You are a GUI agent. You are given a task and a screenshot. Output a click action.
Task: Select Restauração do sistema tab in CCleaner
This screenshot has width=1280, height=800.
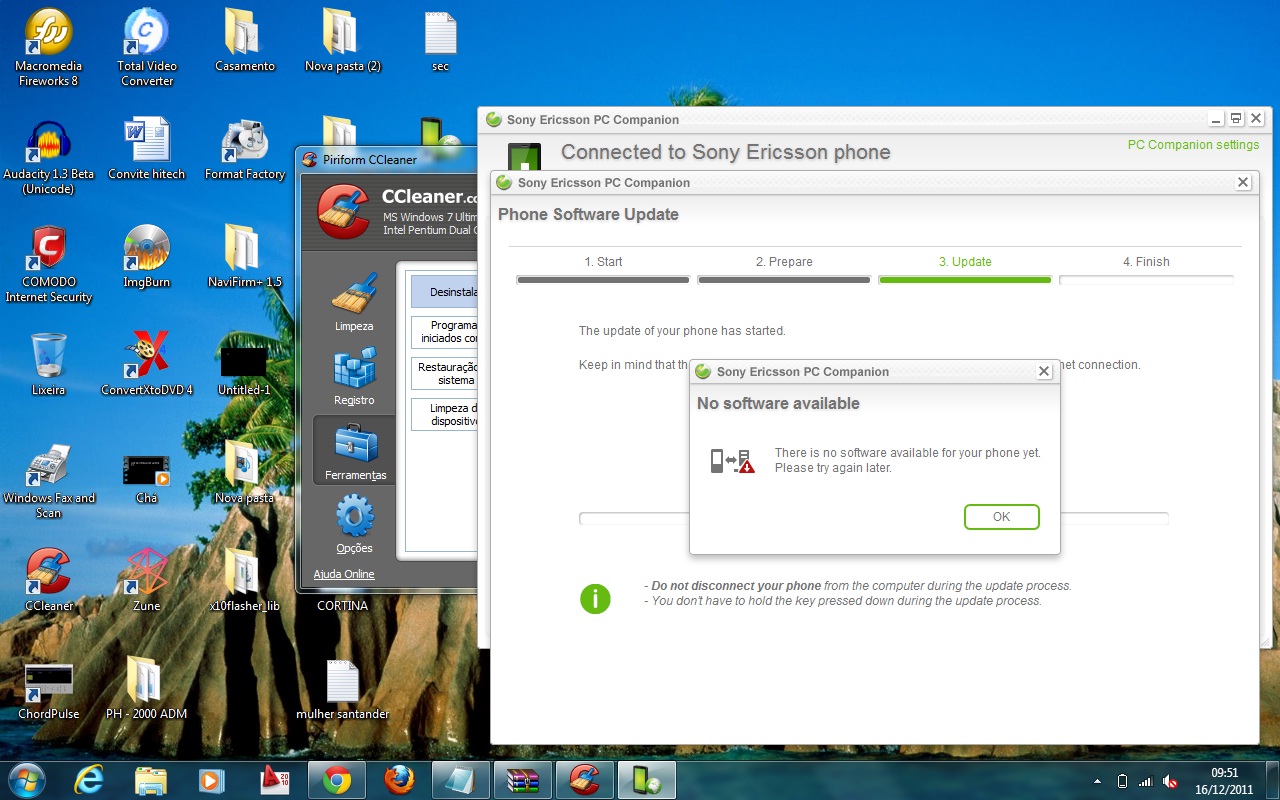point(444,373)
